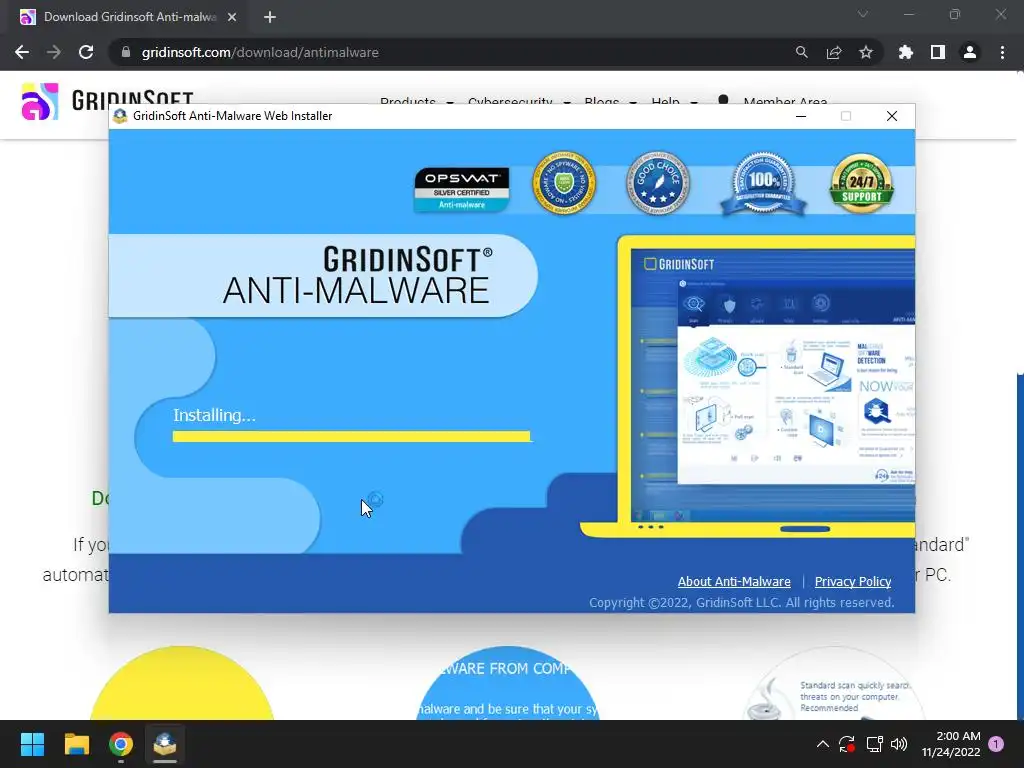Viewport: 1024px width, 768px height.
Task: Click the Good Choice star badge
Action: coord(658,183)
